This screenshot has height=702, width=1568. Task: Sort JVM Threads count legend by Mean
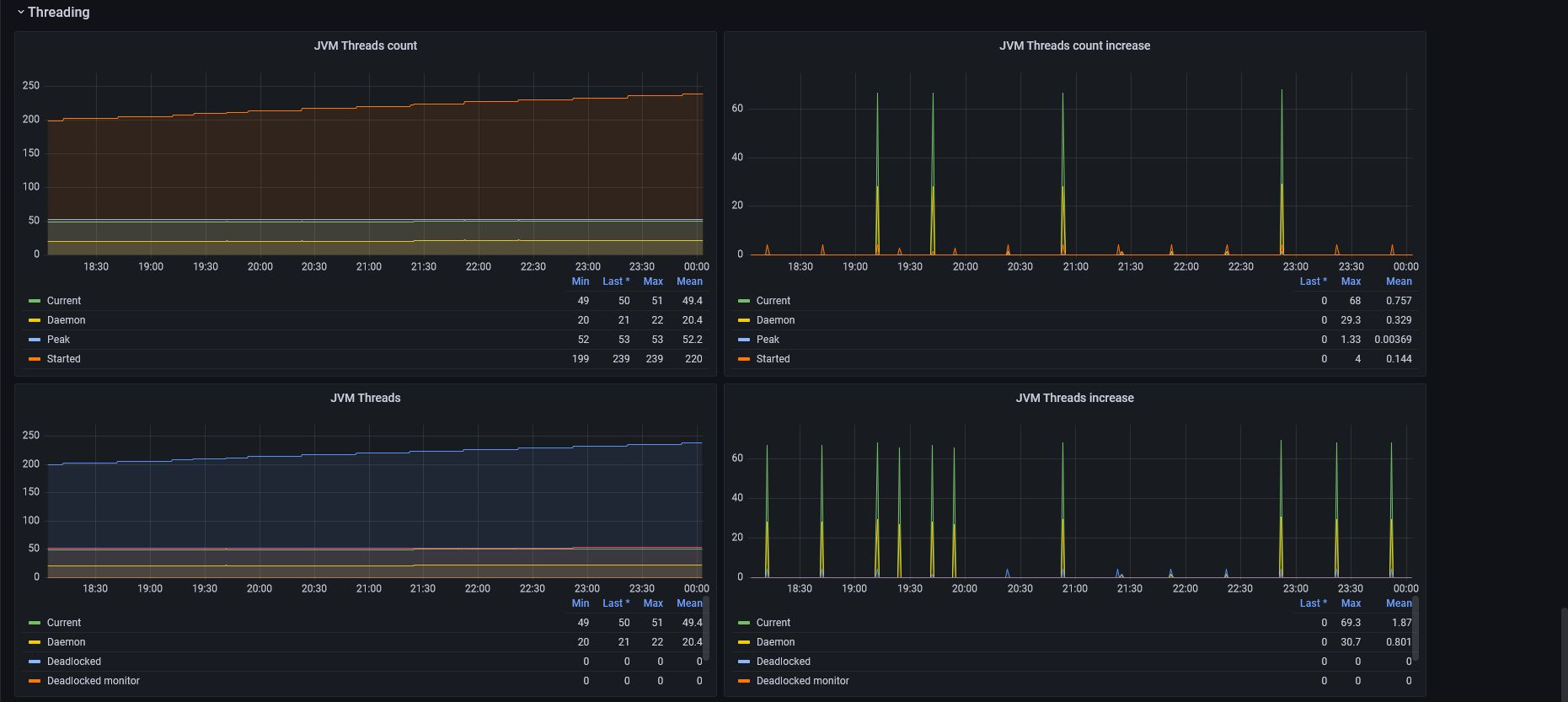(689, 281)
